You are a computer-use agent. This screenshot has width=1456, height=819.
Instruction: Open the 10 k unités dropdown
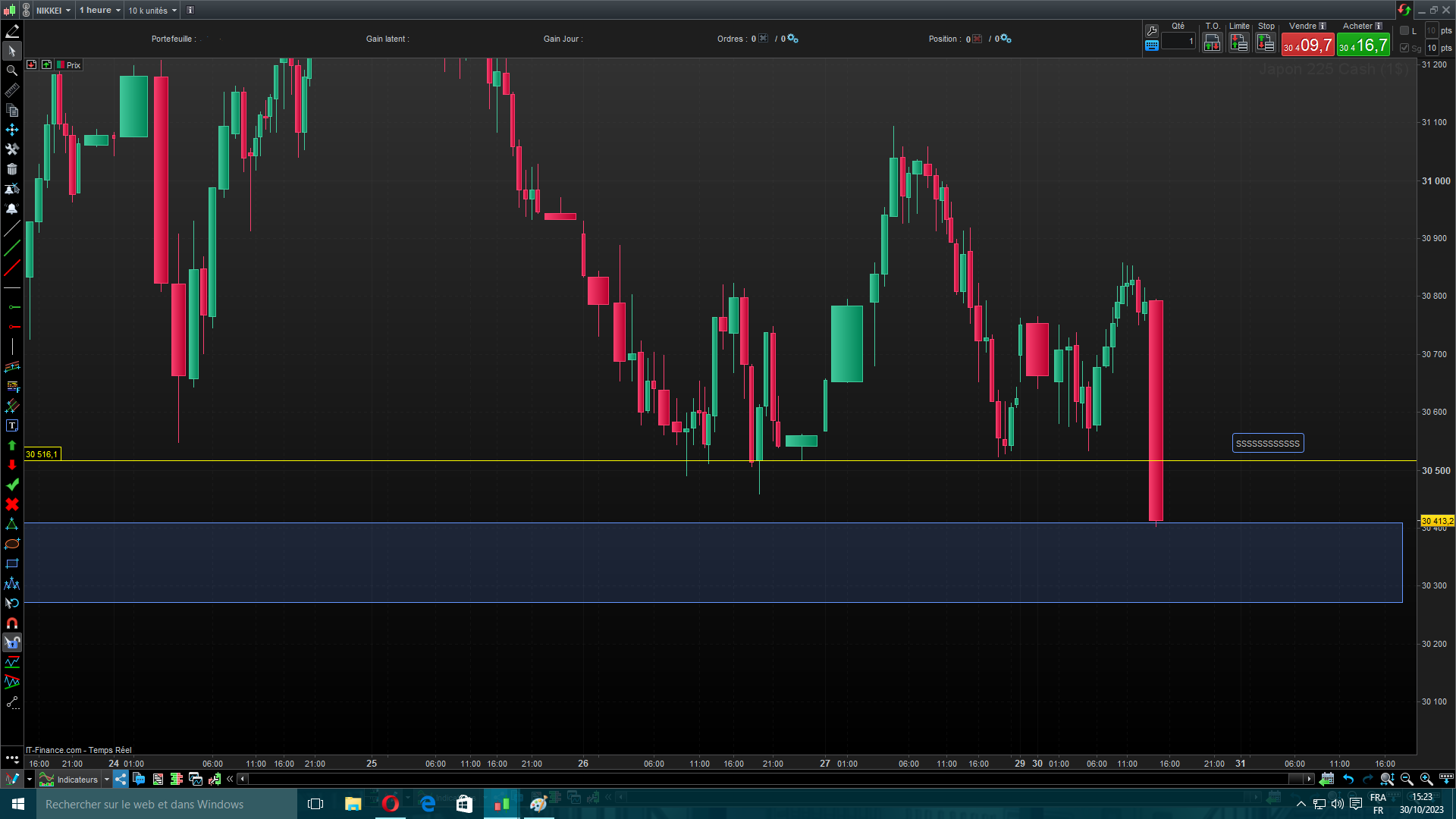[152, 11]
